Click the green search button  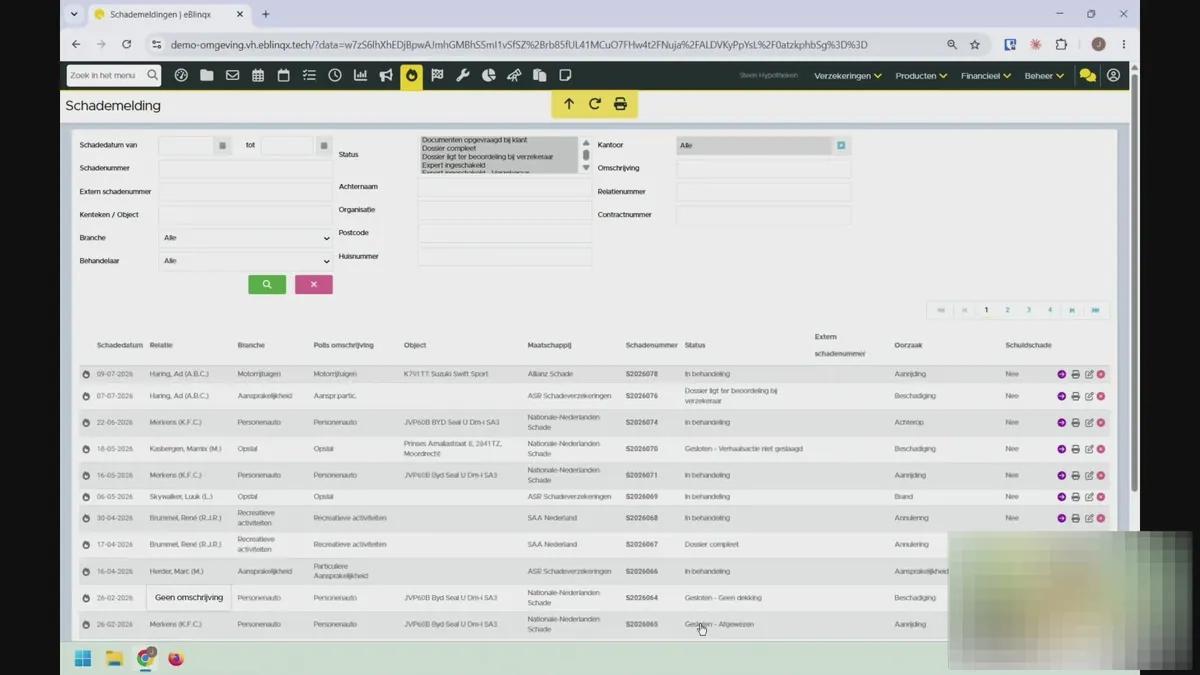pos(267,284)
